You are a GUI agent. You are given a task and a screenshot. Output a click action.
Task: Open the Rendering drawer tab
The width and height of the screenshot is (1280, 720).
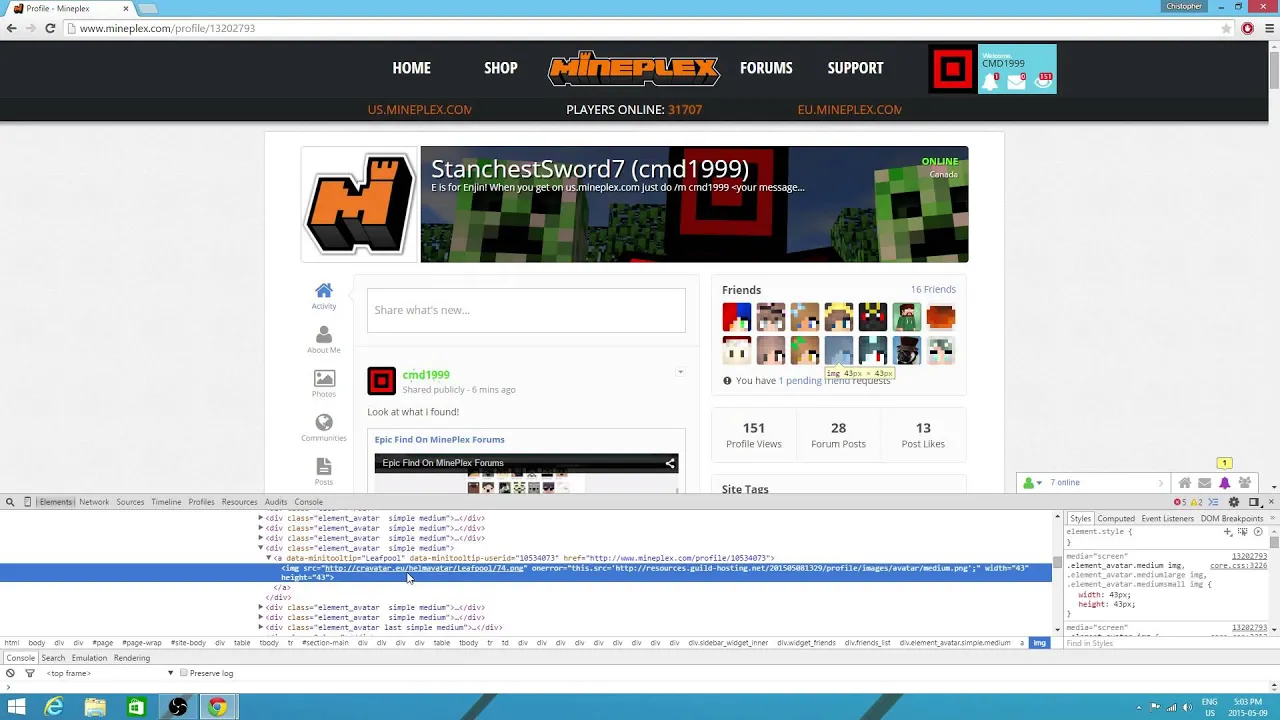pos(132,658)
